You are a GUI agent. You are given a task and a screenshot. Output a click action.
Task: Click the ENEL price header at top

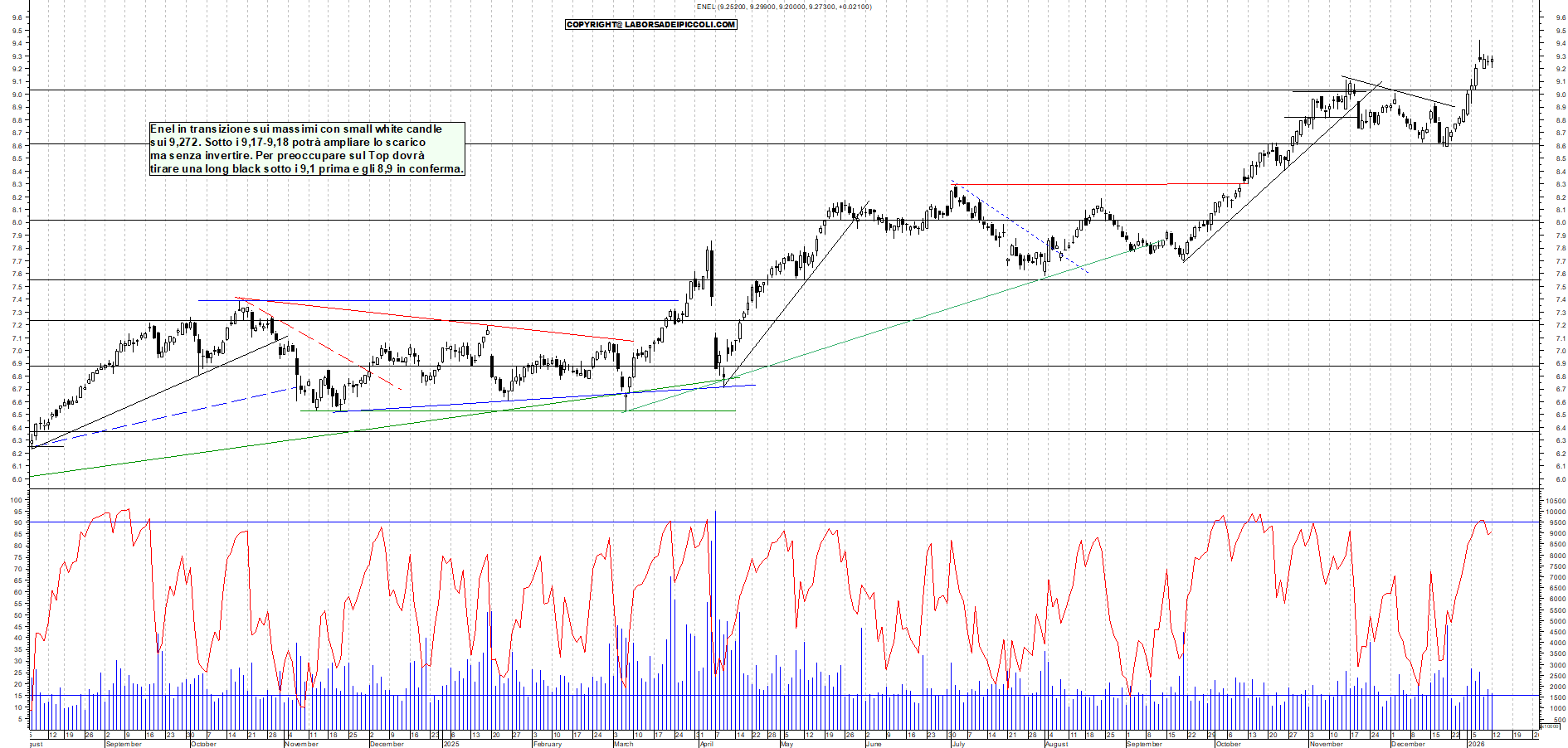coord(783,7)
